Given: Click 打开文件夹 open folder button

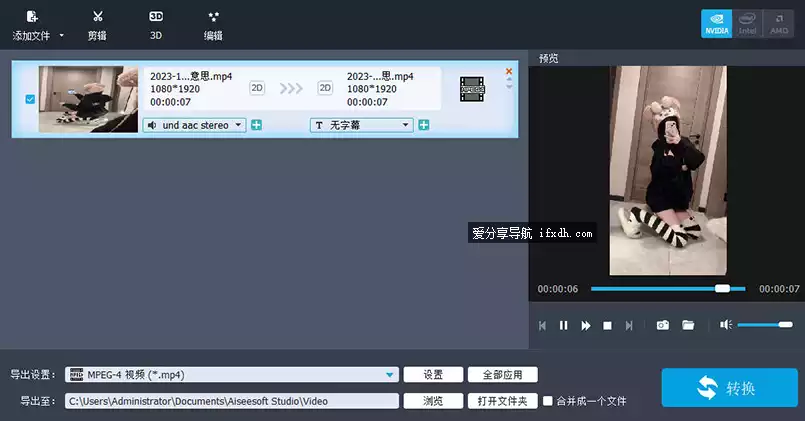Looking at the screenshot, I should [x=503, y=401].
